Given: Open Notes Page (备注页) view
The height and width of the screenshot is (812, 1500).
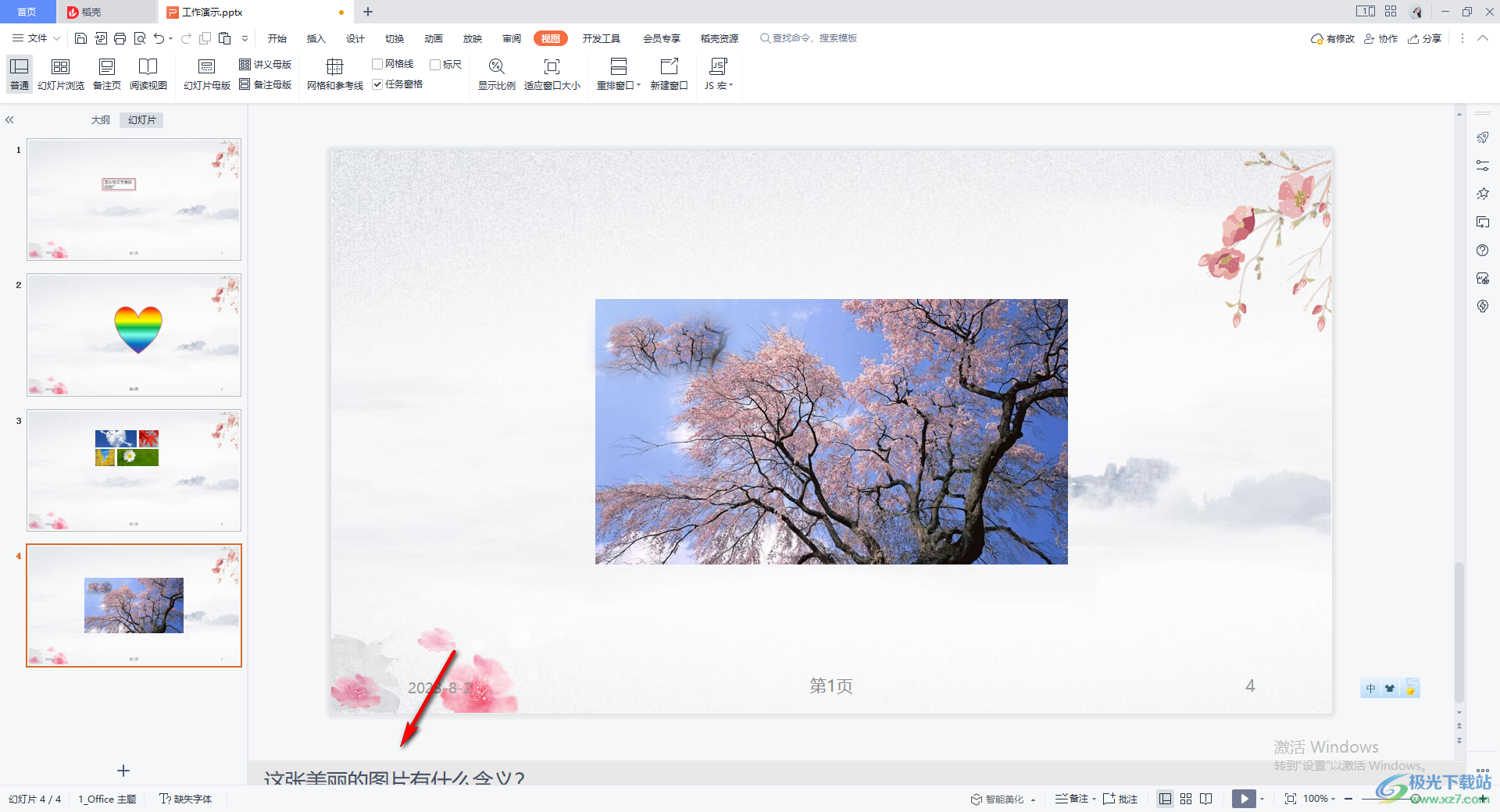Looking at the screenshot, I should pos(107,74).
